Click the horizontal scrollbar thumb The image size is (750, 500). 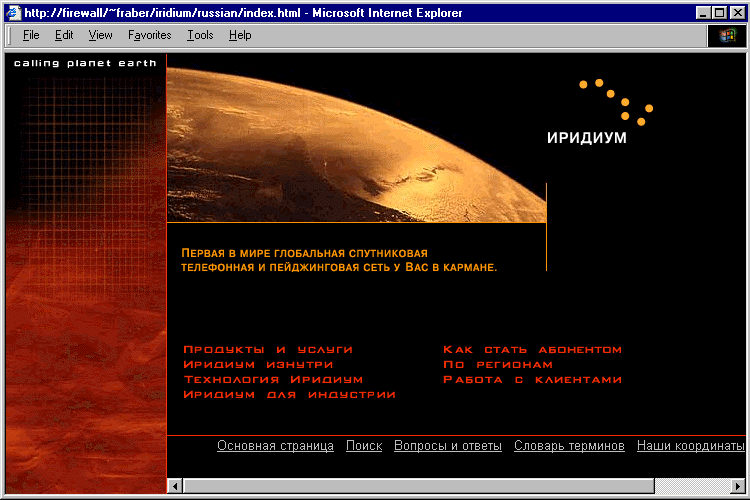pyautogui.click(x=419, y=486)
